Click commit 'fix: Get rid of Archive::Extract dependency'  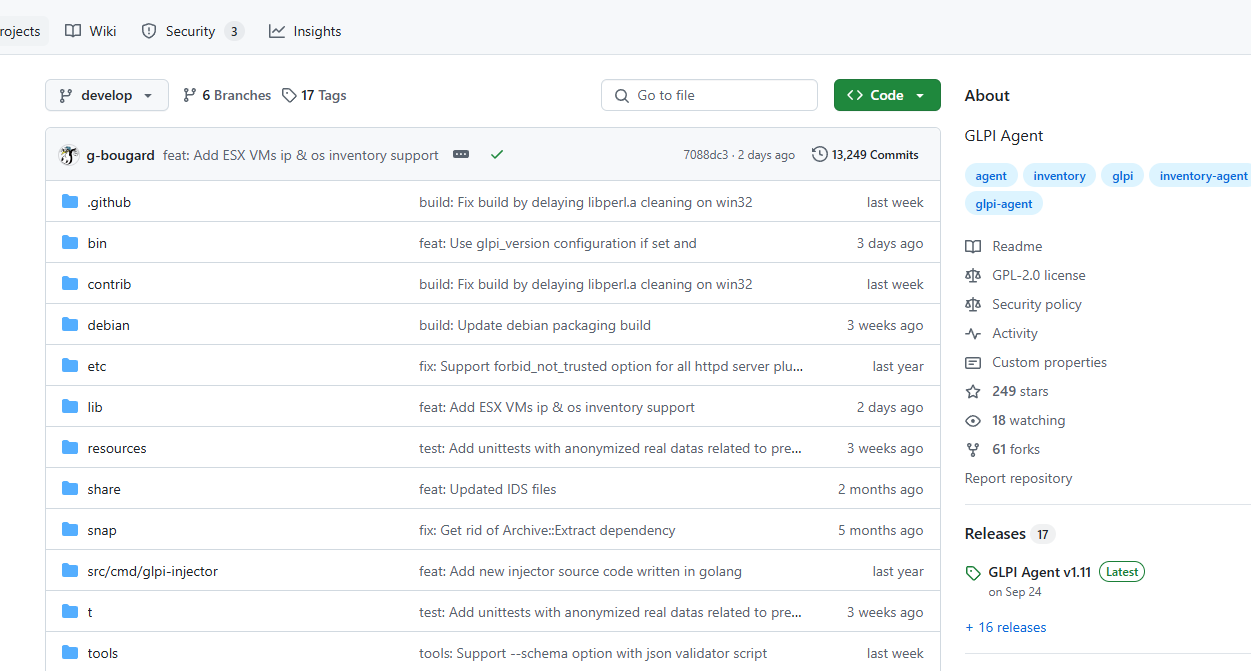point(547,530)
